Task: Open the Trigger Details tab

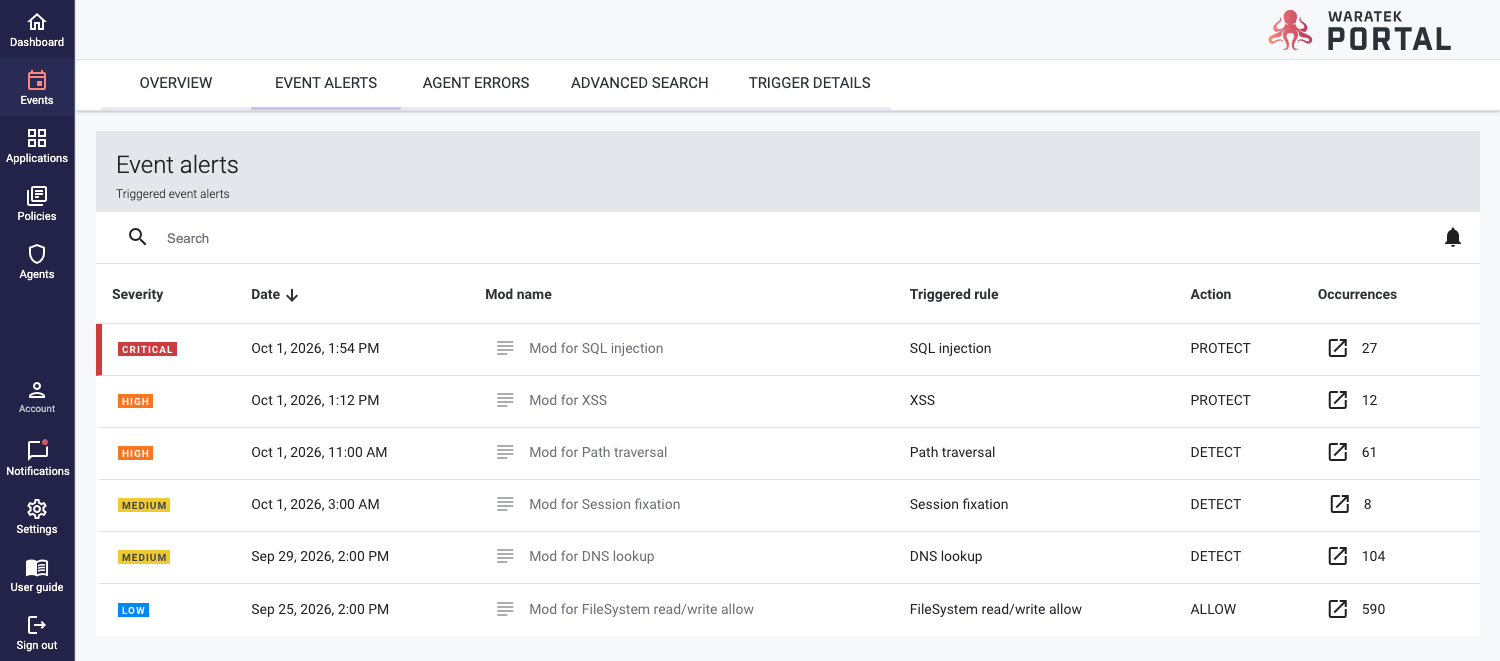Action: pyautogui.click(x=810, y=83)
